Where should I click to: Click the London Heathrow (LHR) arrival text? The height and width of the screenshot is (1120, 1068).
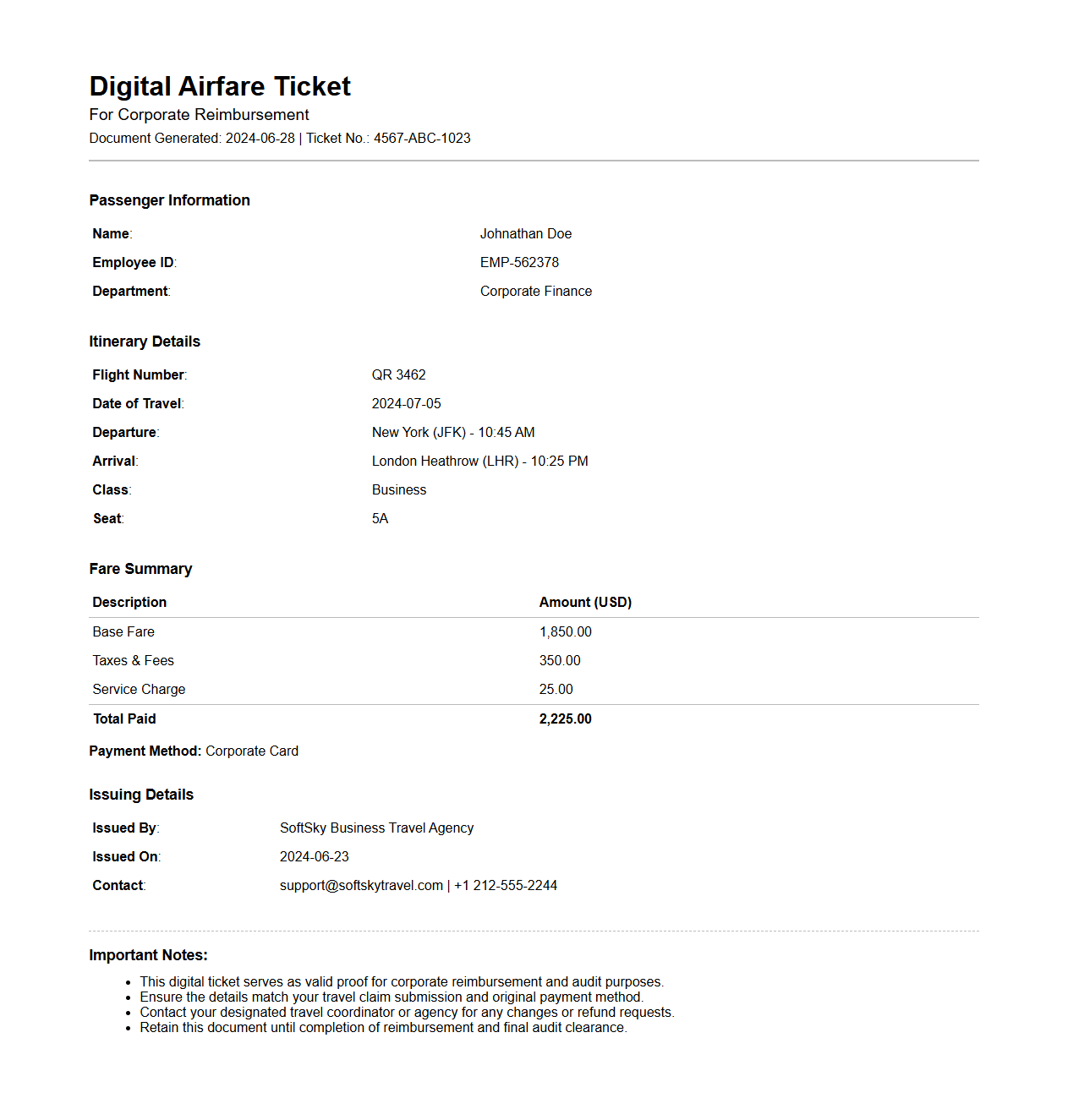(x=445, y=462)
